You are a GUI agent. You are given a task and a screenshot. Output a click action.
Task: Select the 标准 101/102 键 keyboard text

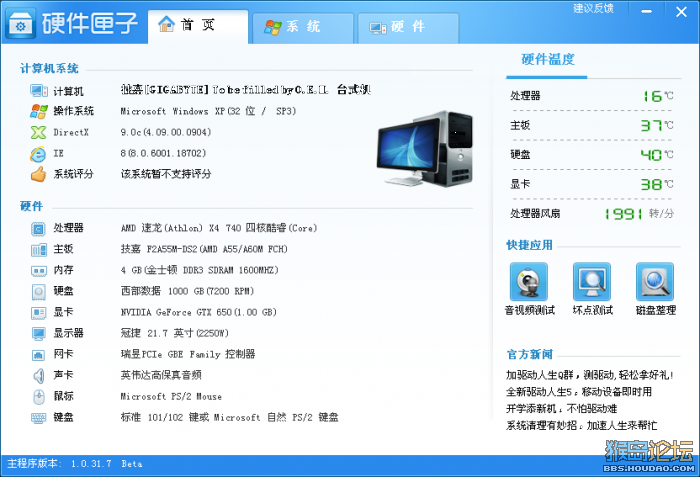229,418
